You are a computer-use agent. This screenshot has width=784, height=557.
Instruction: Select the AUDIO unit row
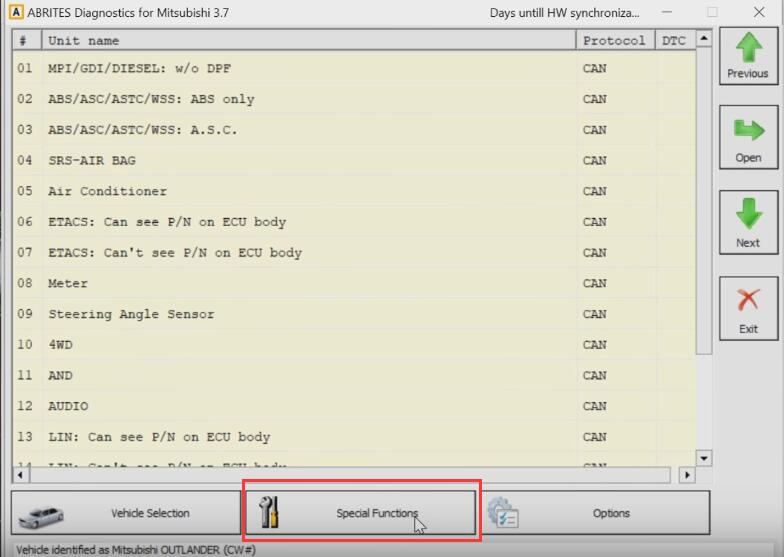pos(354,406)
